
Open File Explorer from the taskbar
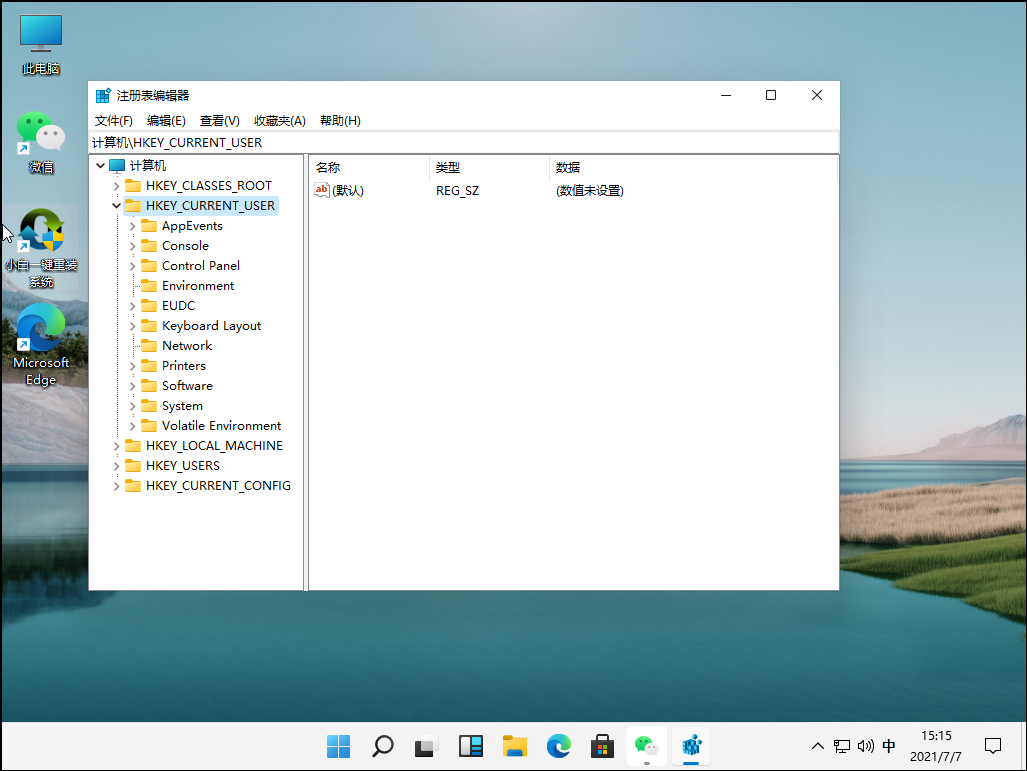point(514,746)
